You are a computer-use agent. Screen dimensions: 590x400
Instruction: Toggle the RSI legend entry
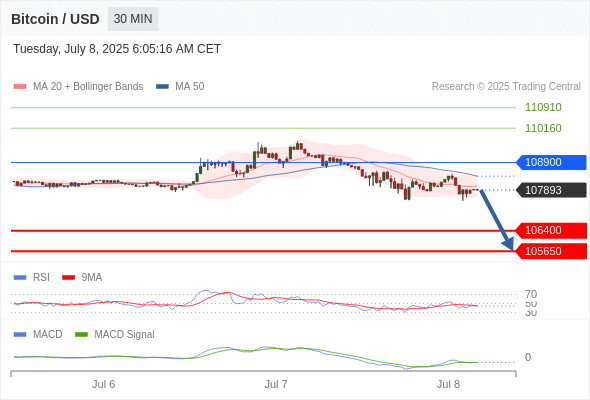pos(32,277)
